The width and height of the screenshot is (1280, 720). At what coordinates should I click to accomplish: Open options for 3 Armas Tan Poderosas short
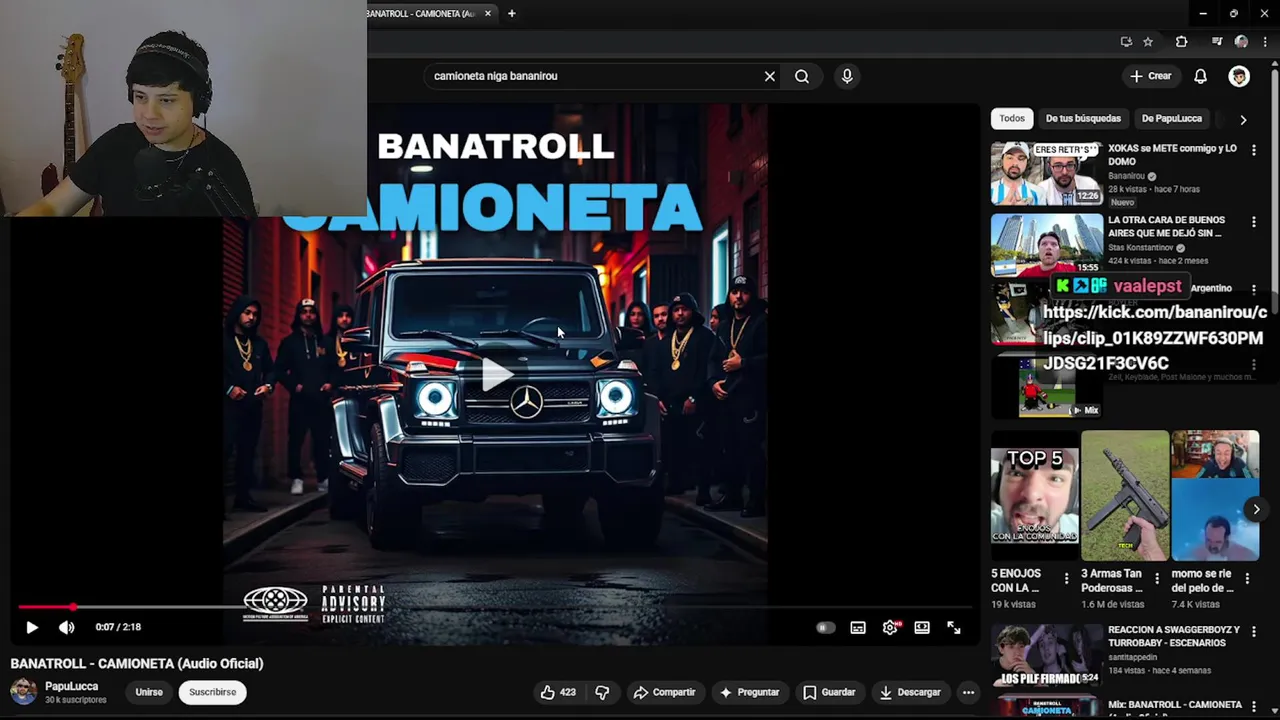pyautogui.click(x=1157, y=578)
